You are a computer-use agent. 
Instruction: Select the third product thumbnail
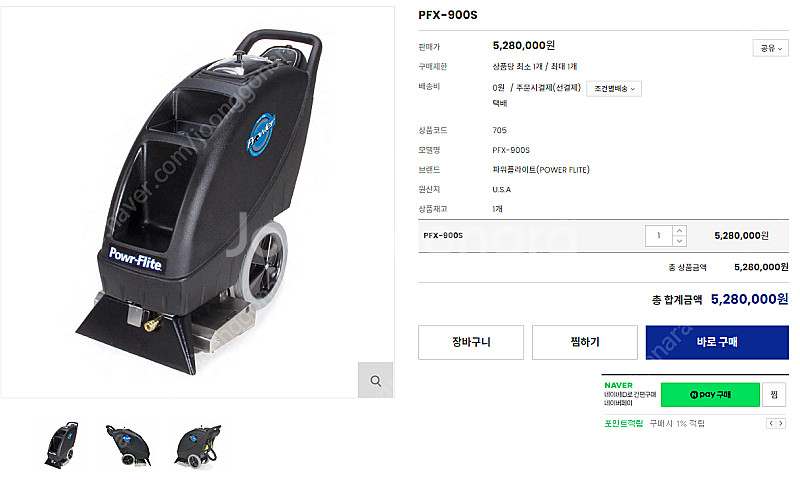198,446
